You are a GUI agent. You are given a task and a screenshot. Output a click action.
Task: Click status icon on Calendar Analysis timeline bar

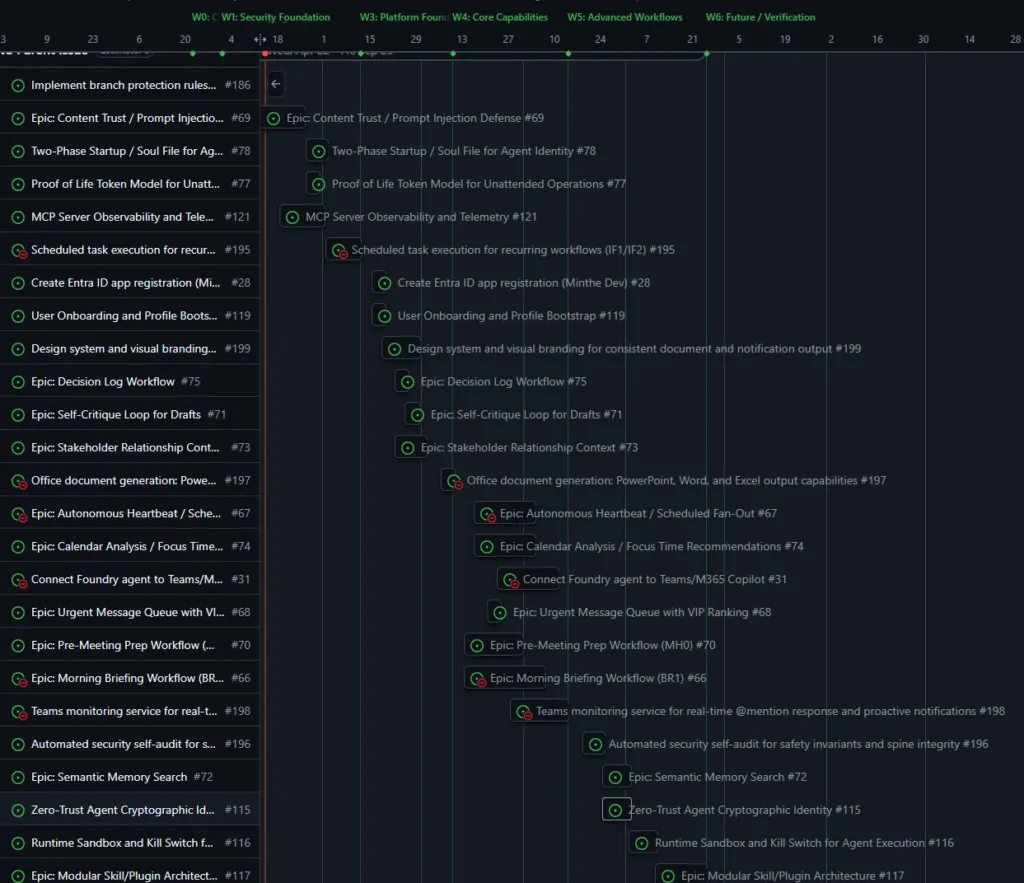click(487, 547)
